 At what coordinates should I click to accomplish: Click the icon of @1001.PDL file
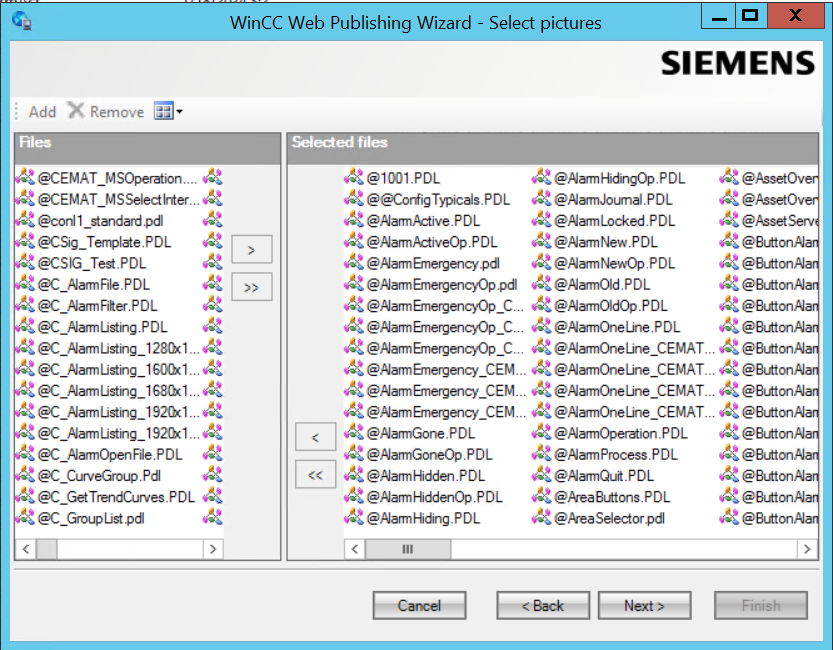point(354,177)
